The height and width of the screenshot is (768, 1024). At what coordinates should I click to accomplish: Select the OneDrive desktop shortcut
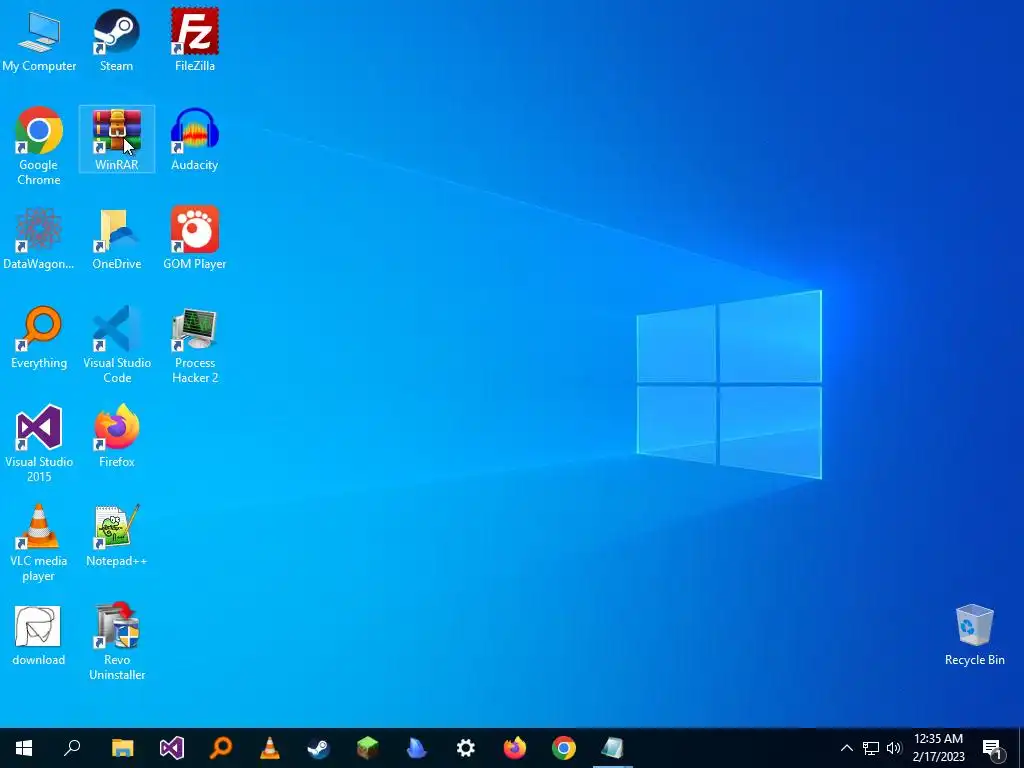pos(116,238)
